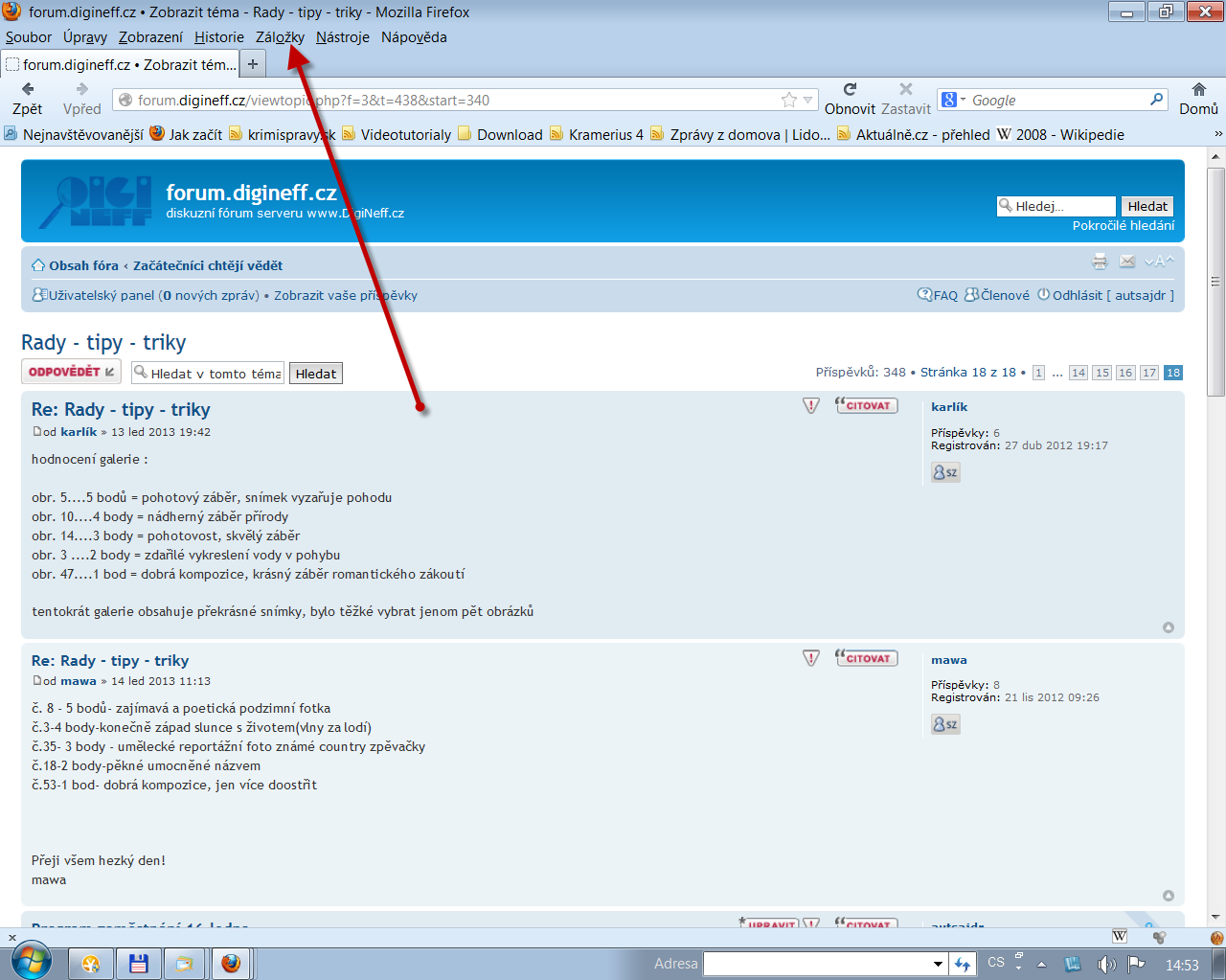Quote karlík's post with CITOVAT button
The width and height of the screenshot is (1226, 980).
point(867,406)
